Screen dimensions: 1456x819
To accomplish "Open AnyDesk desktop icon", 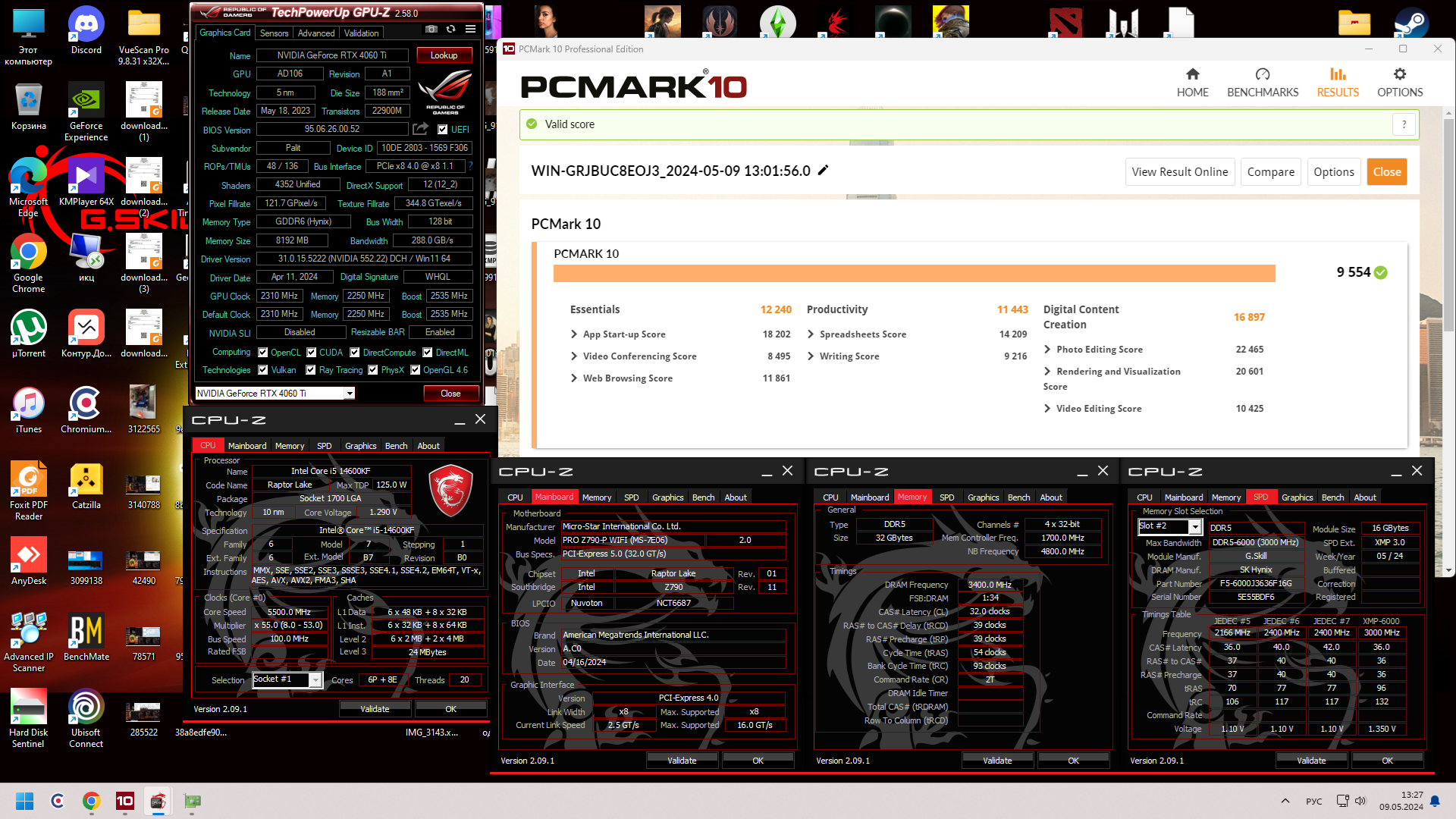I will [28, 561].
